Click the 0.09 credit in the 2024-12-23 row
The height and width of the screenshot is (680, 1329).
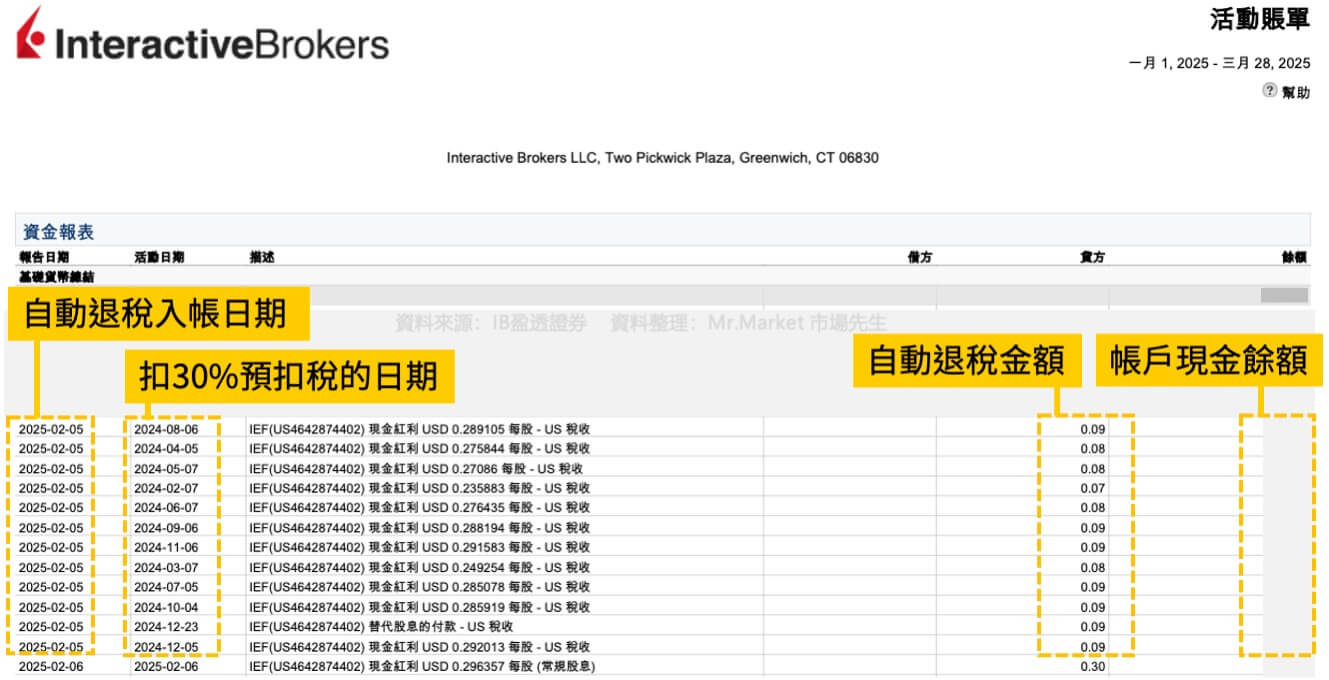tap(1092, 627)
